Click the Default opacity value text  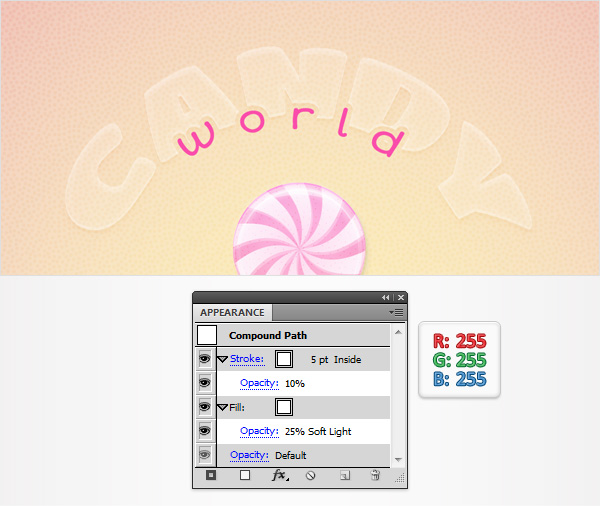click(291, 455)
